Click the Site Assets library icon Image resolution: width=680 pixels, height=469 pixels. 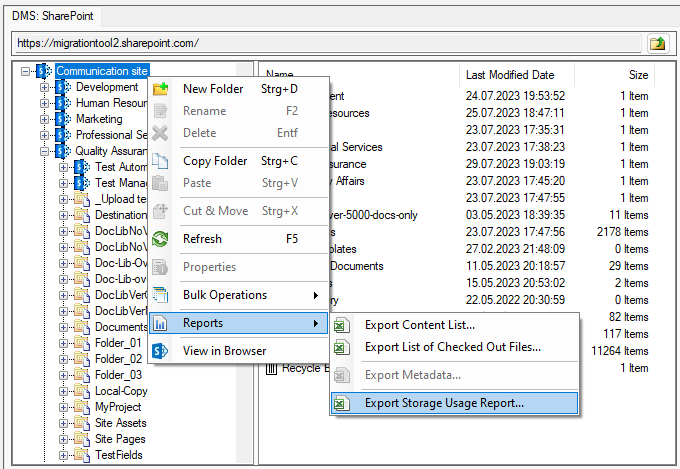[82, 423]
